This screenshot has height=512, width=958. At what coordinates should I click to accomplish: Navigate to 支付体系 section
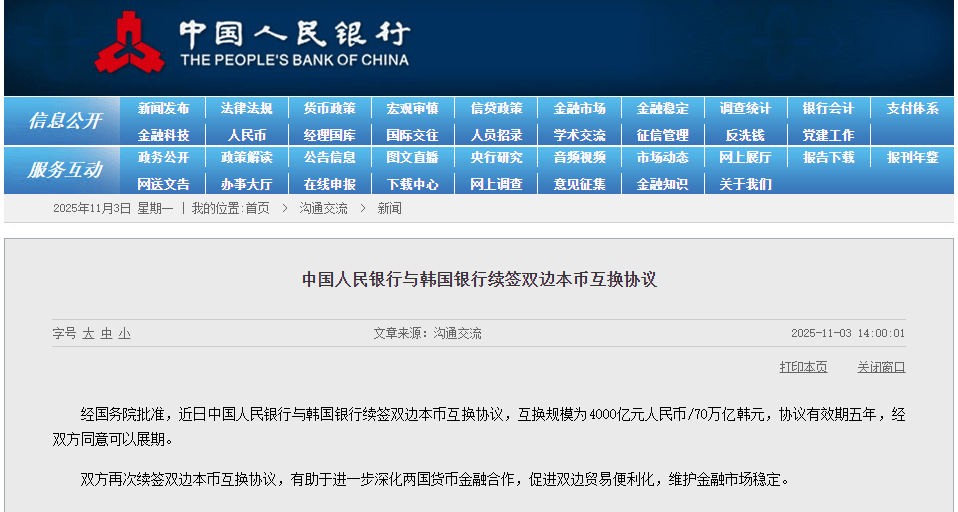[x=912, y=109]
